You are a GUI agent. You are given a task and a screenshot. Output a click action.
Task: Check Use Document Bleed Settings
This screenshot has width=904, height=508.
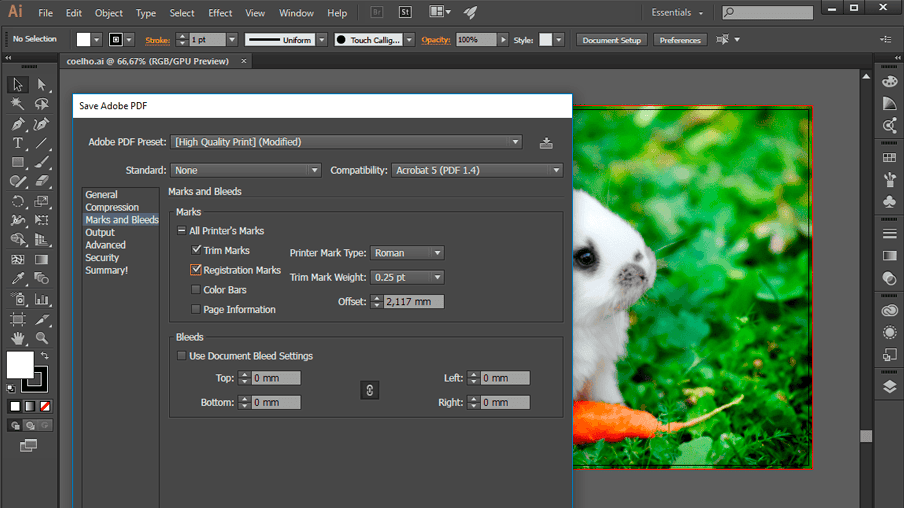[x=182, y=356]
